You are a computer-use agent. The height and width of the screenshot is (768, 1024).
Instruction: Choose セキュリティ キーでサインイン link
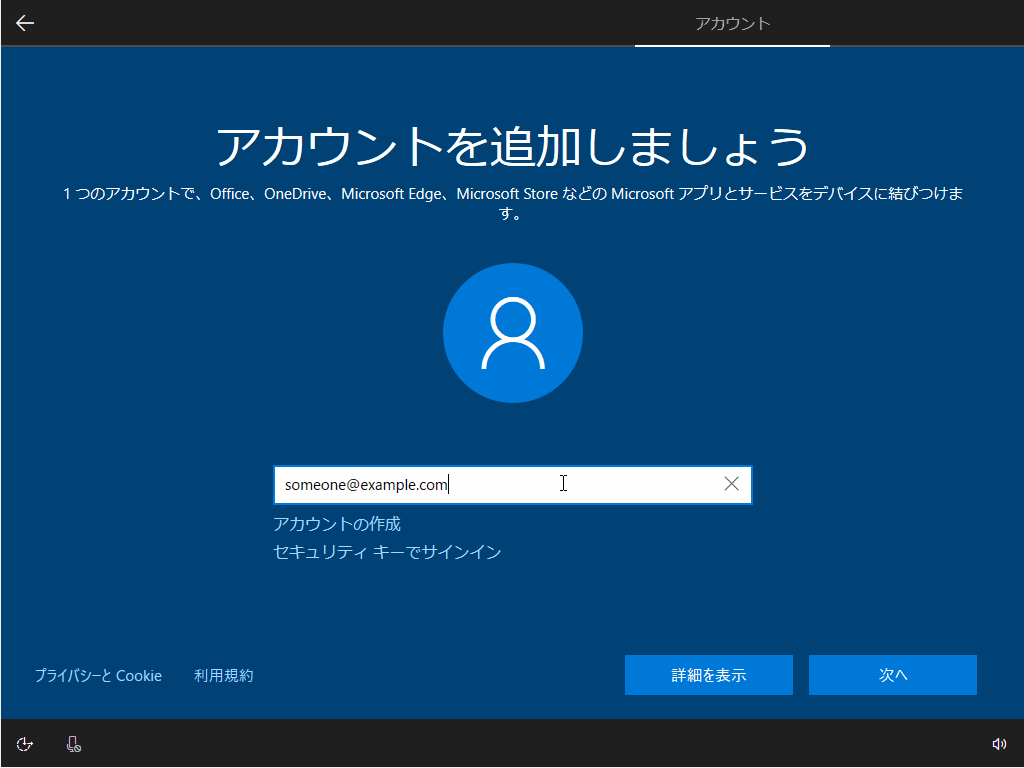[x=387, y=552]
